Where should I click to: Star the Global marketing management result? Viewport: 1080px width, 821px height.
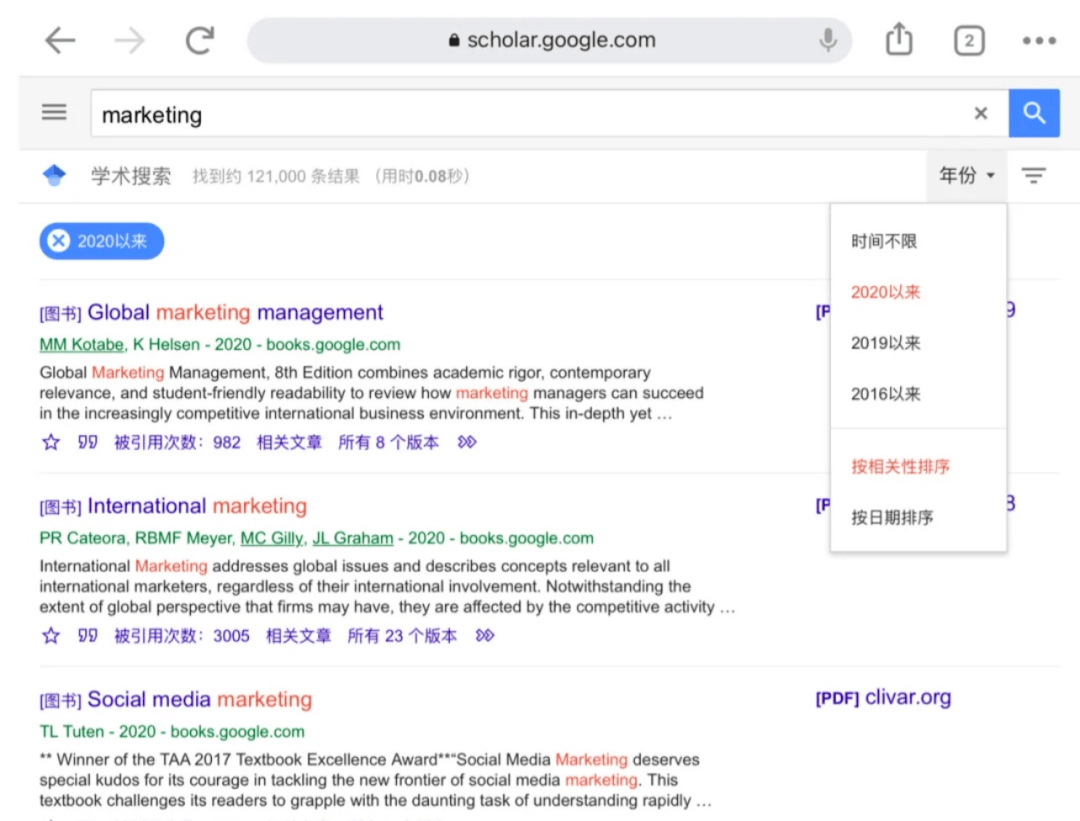[x=51, y=442]
